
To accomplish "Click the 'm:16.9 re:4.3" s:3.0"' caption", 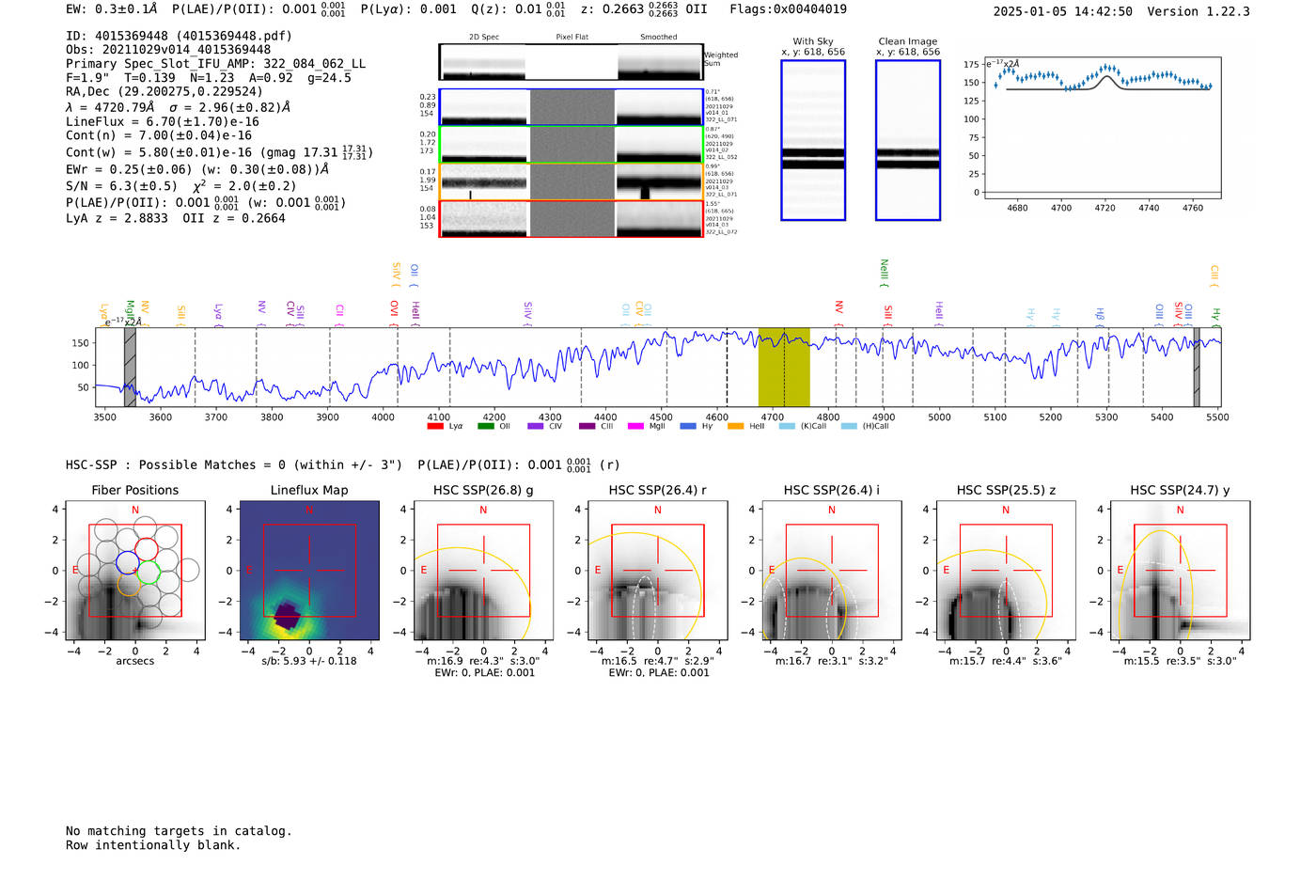I will pos(483,661).
